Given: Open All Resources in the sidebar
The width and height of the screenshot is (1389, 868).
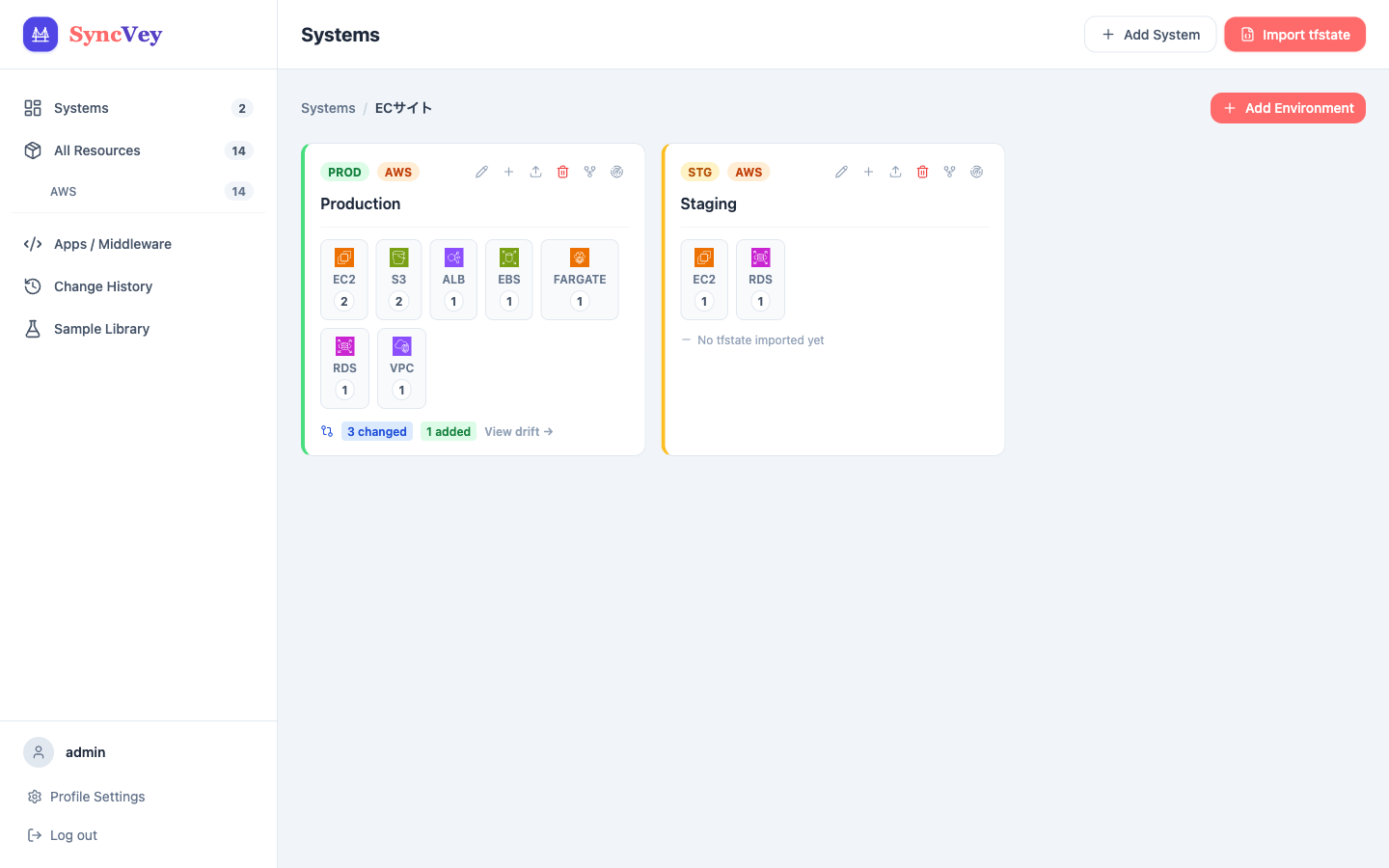Looking at the screenshot, I should tap(138, 150).
